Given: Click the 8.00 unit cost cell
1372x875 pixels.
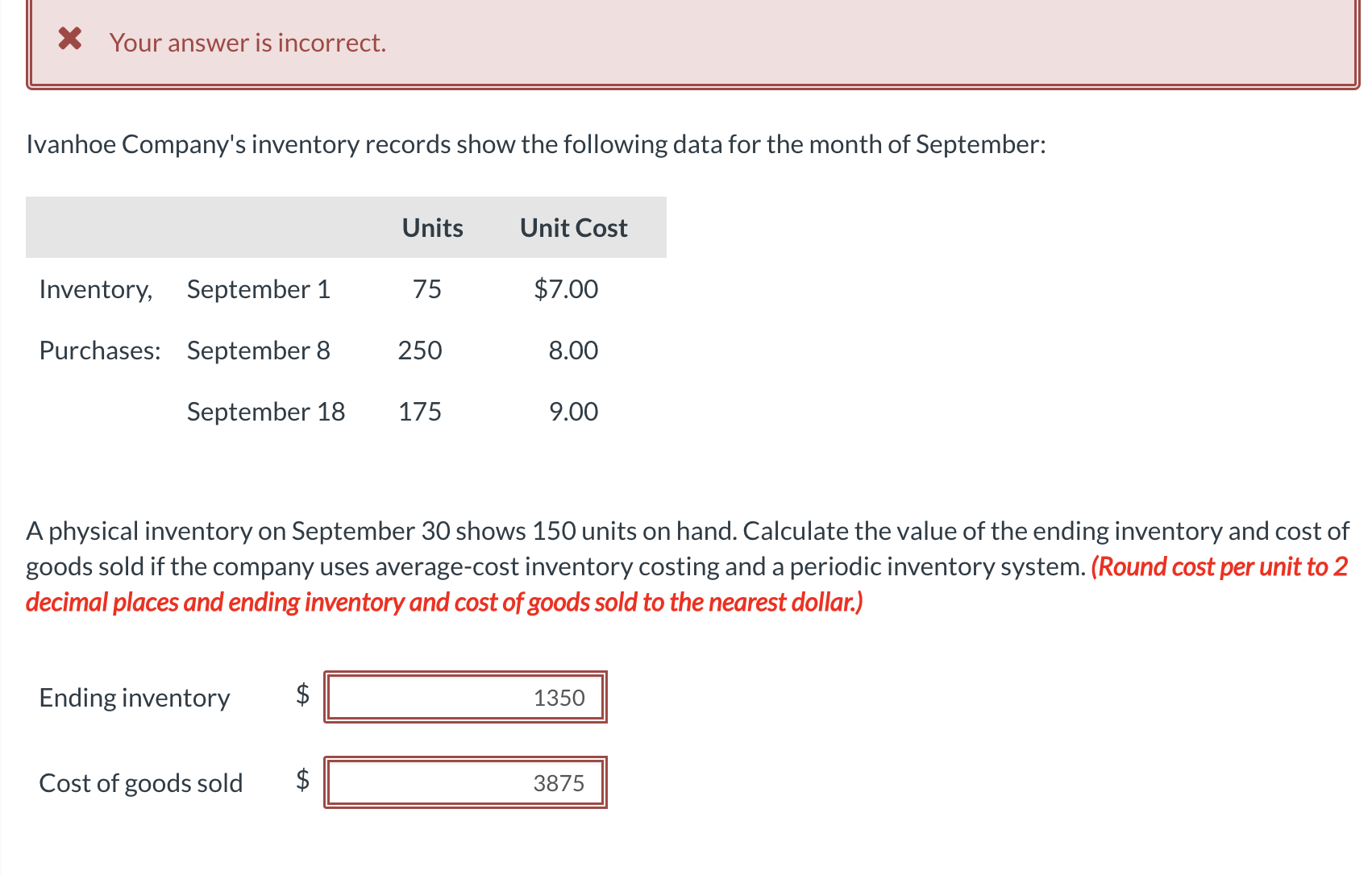Looking at the screenshot, I should [x=573, y=350].
